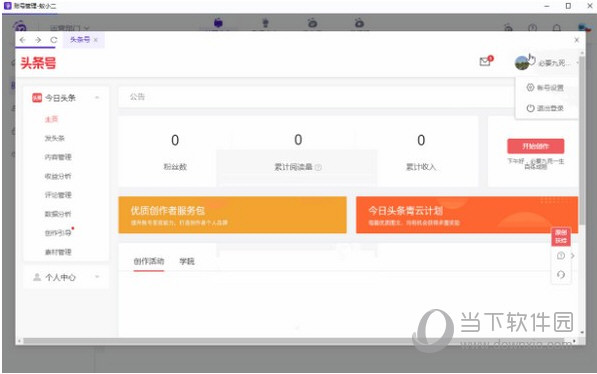597x374 pixels.
Task: Open 数据分析 in the sidebar
Action: 58,214
